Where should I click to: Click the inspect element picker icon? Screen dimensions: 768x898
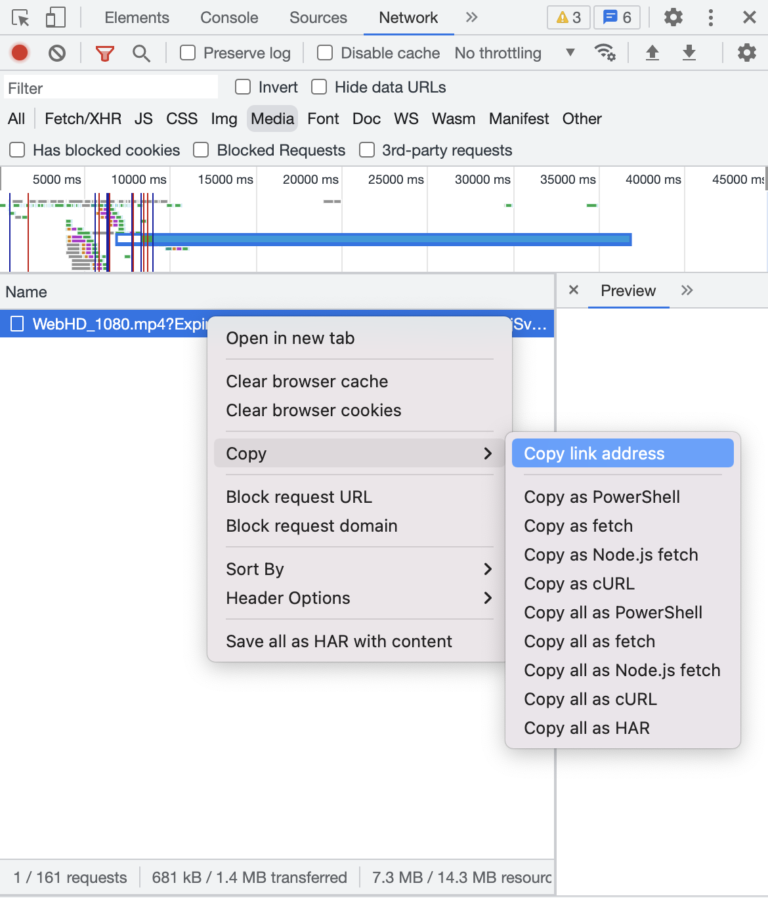point(20,18)
